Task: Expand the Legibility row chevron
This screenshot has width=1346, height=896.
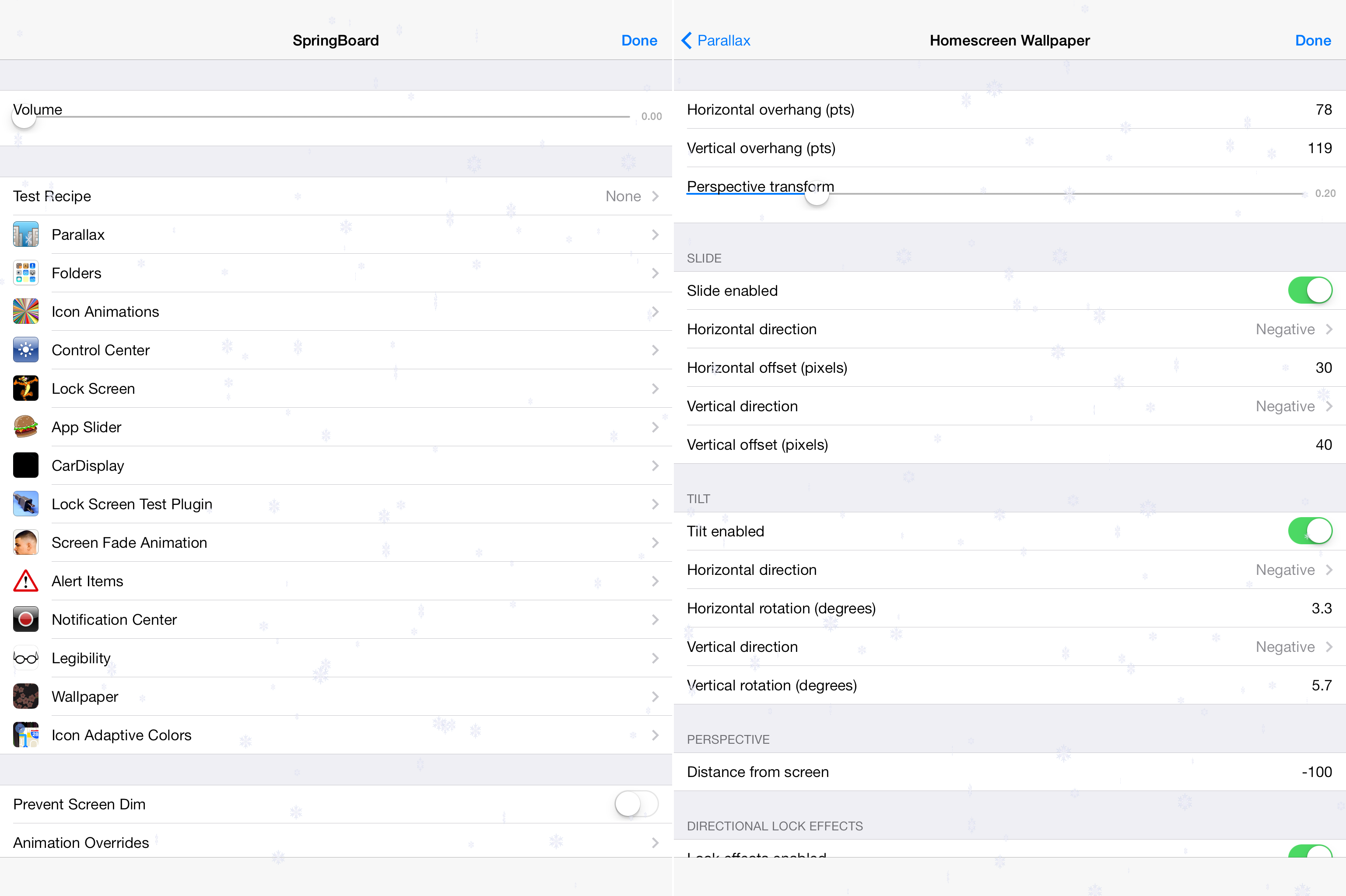Action: click(655, 658)
